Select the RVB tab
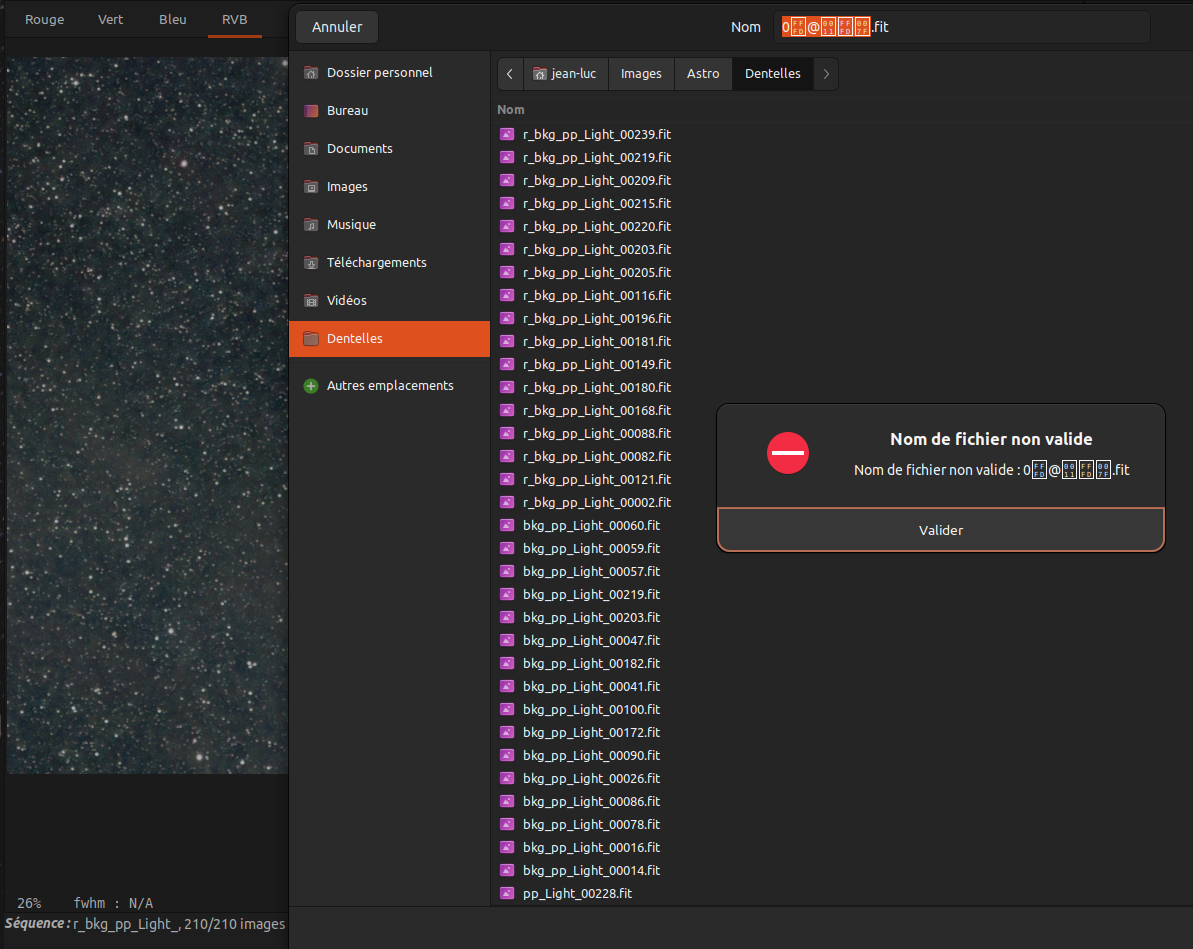The height and width of the screenshot is (949, 1193). coord(234,20)
